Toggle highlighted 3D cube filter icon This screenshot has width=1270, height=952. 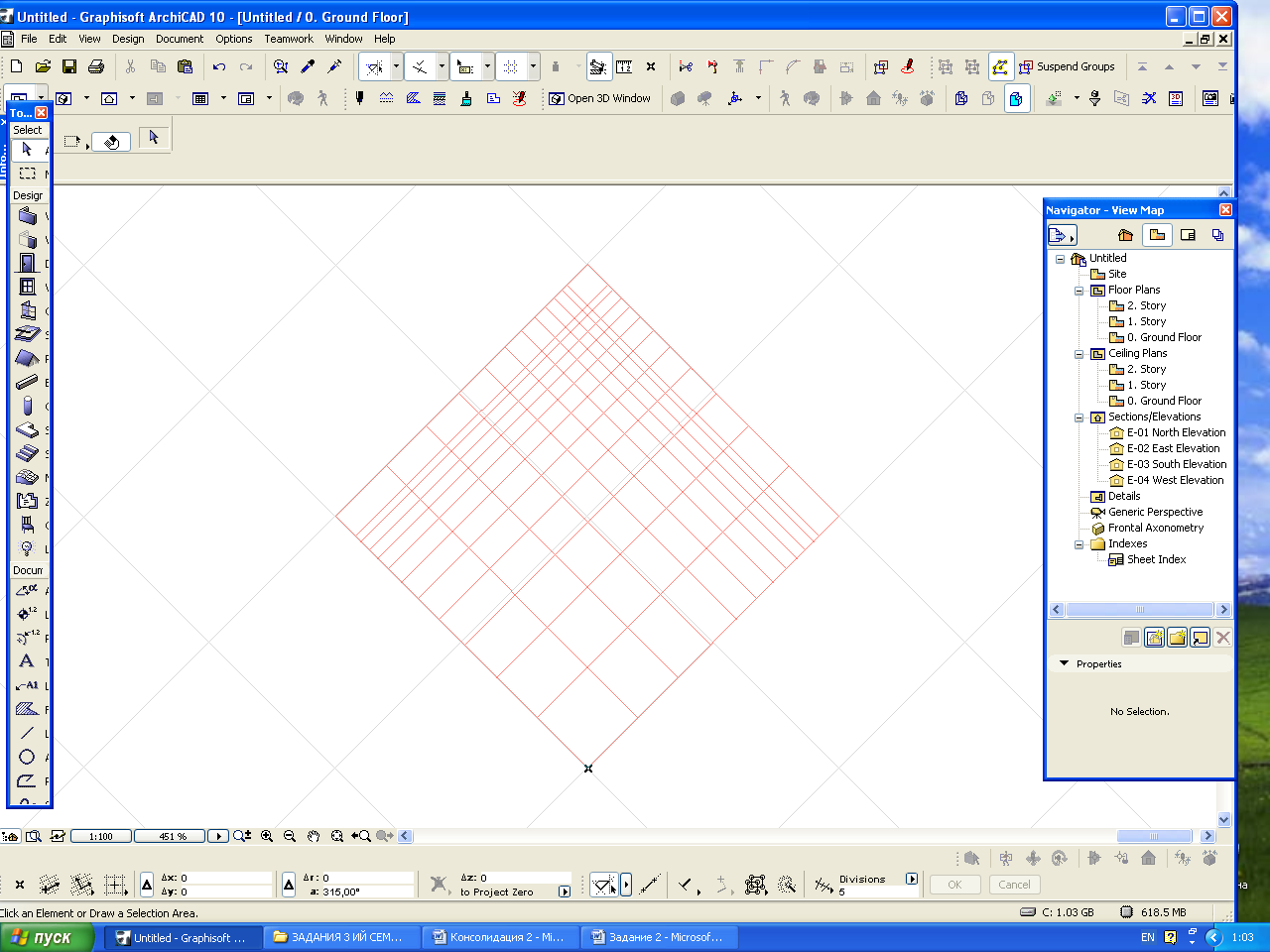pyautogui.click(x=1017, y=98)
